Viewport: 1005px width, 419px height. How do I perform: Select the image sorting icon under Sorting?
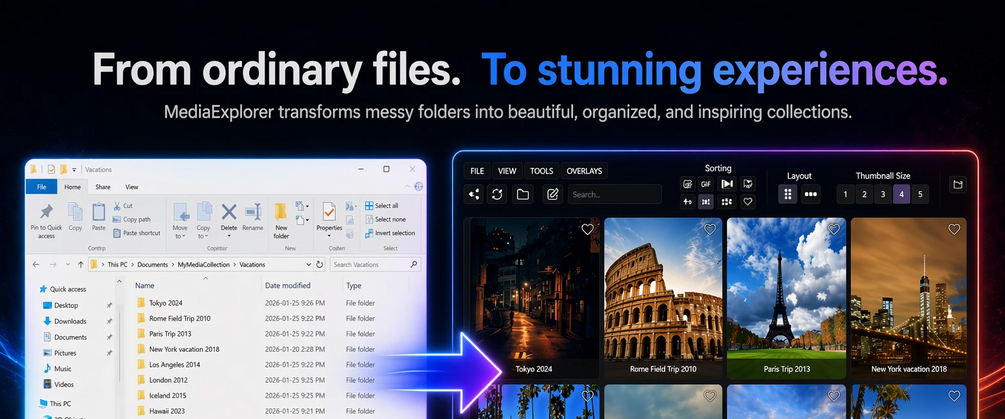pyautogui.click(x=688, y=184)
